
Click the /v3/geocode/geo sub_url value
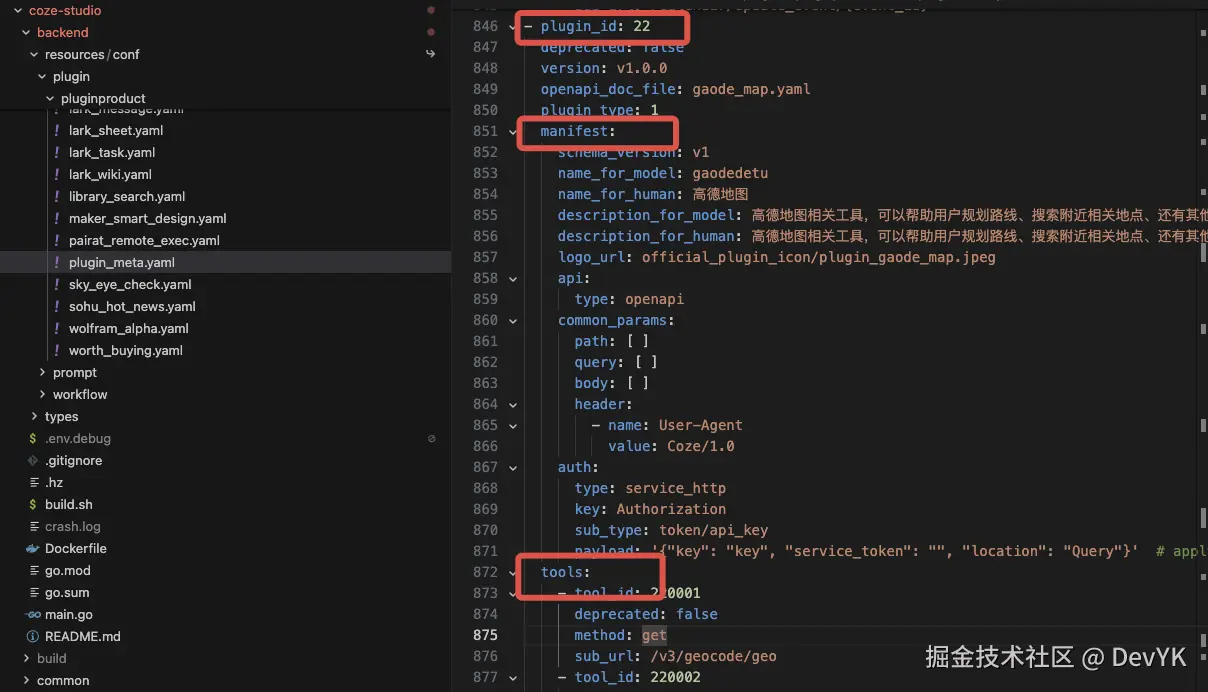coord(713,656)
